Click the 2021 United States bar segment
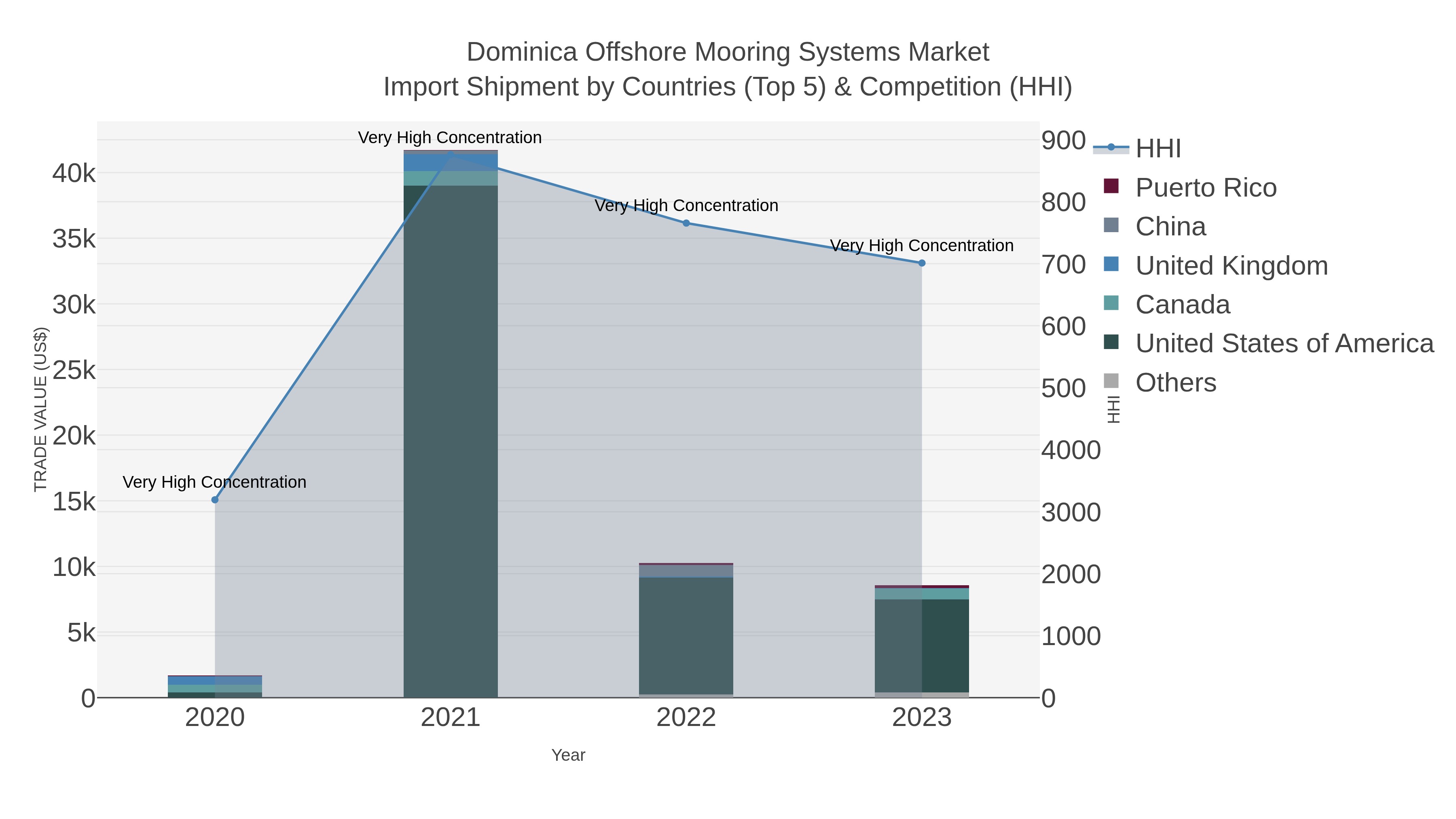 point(451,441)
